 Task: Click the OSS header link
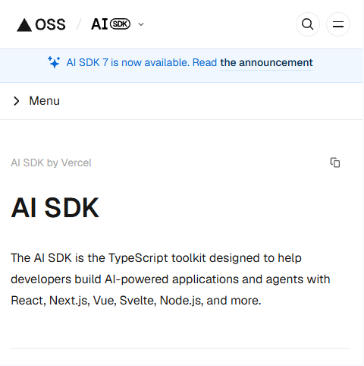[x=50, y=25]
